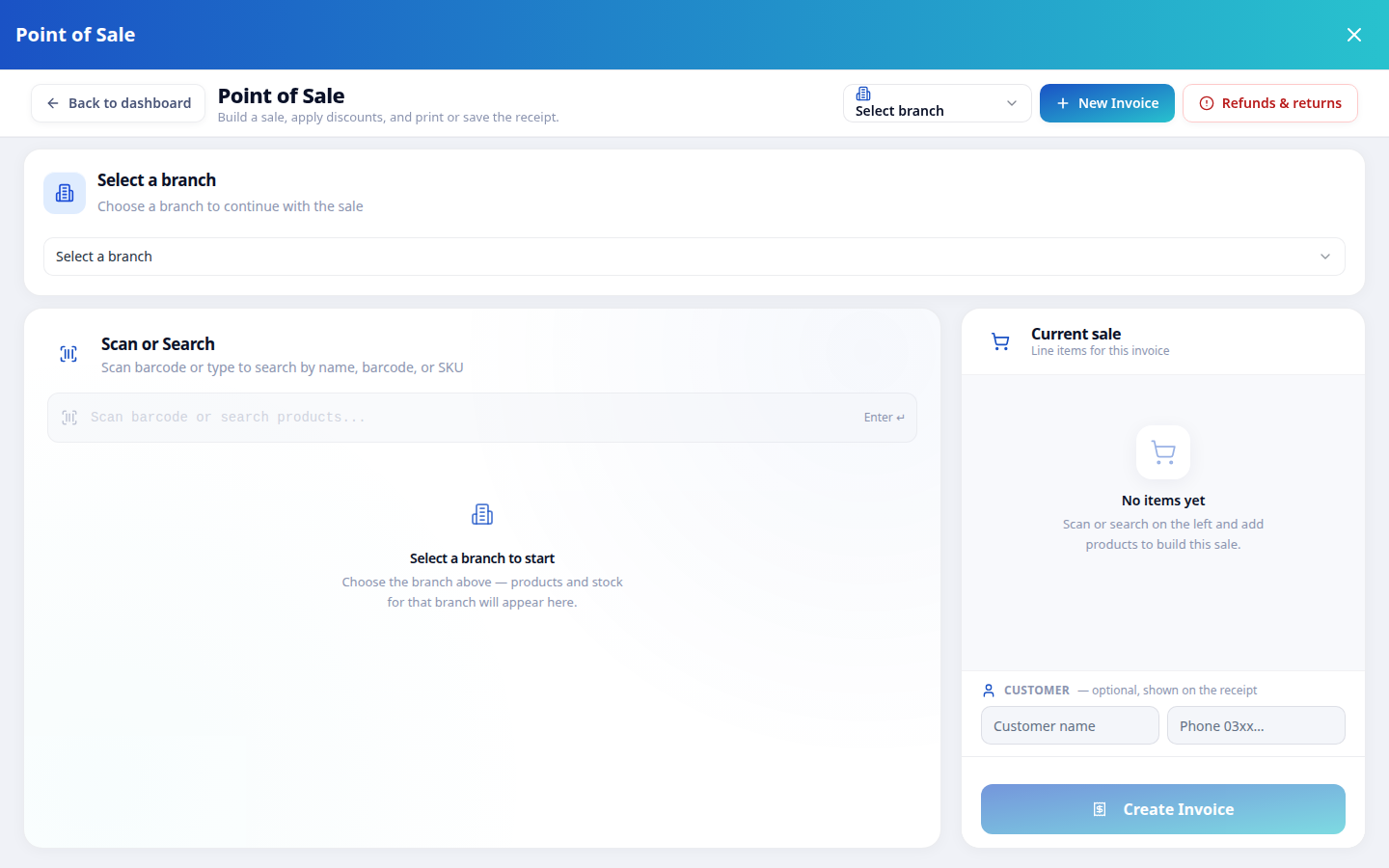Open Refunds & returns
The width and height of the screenshot is (1389, 868).
click(1270, 103)
